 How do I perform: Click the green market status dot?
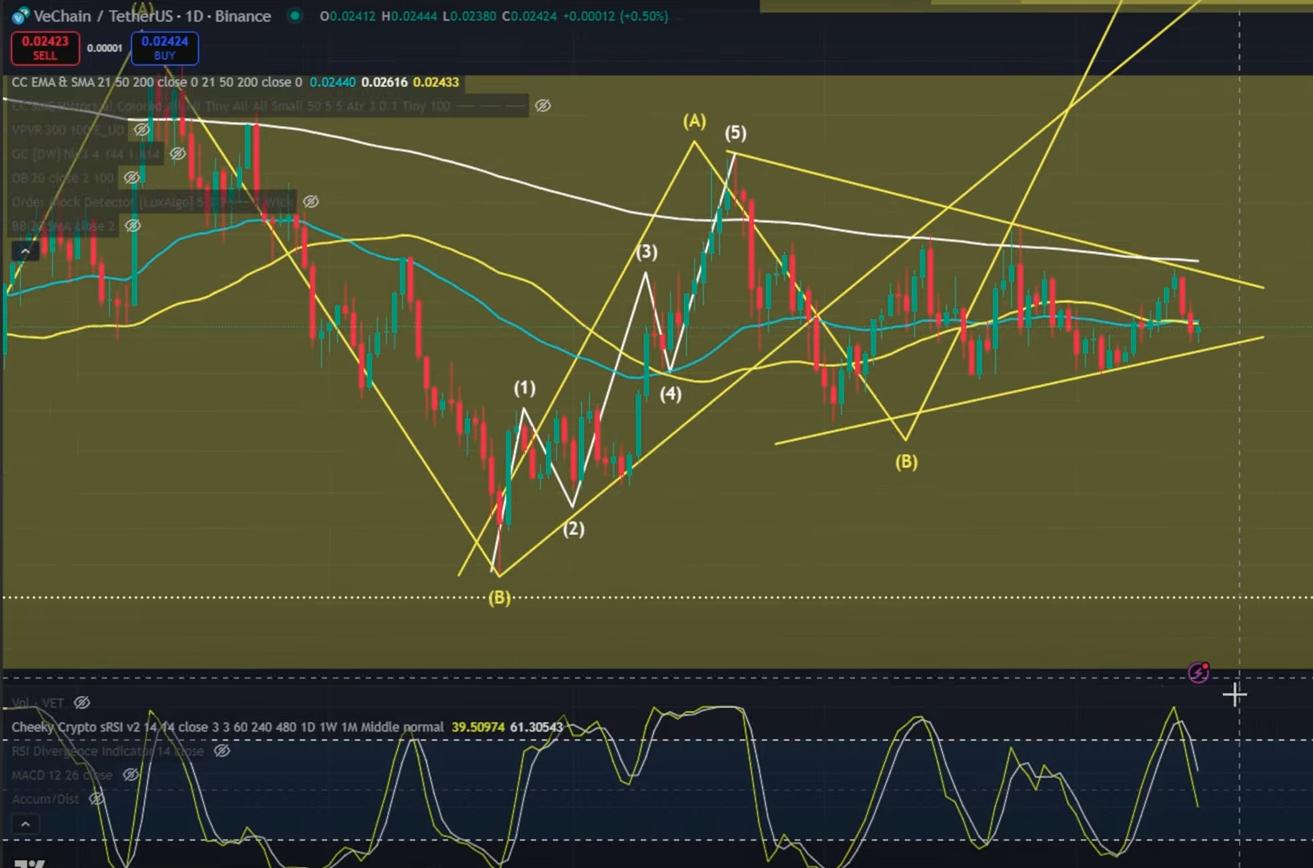tap(293, 16)
